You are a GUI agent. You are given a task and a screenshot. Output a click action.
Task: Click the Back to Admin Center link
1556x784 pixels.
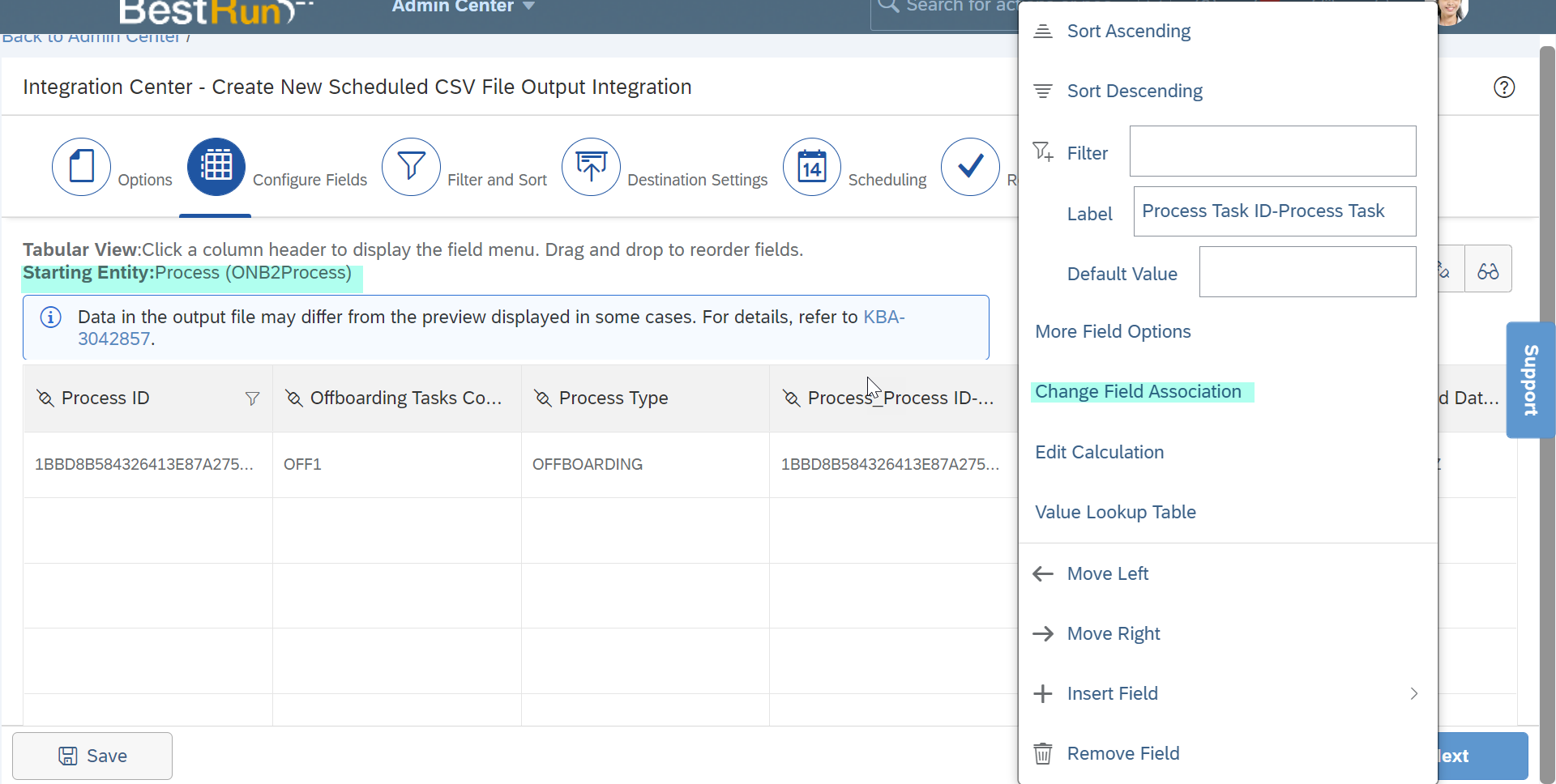coord(91,38)
